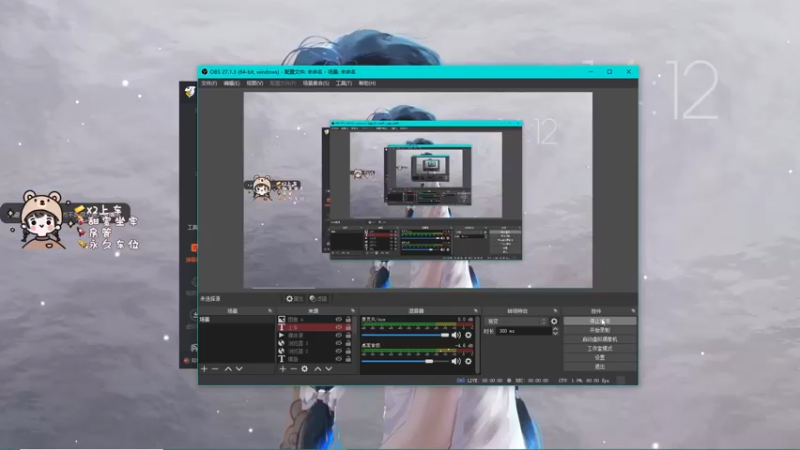Click the audio mixer vertical scrollbar
Viewport: 800px width, 450px height.
click(478, 345)
